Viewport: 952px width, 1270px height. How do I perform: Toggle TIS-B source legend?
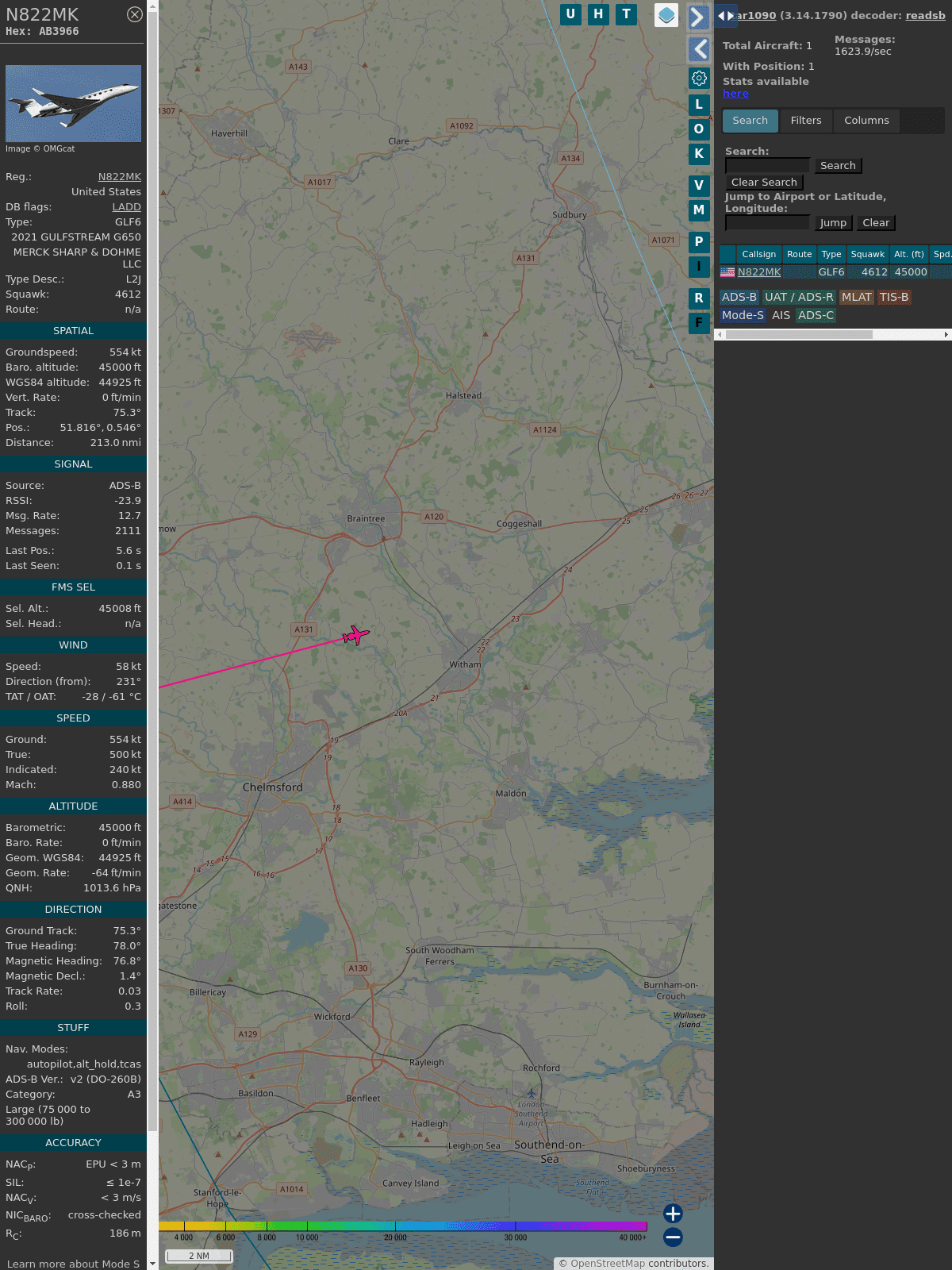pyautogui.click(x=893, y=297)
